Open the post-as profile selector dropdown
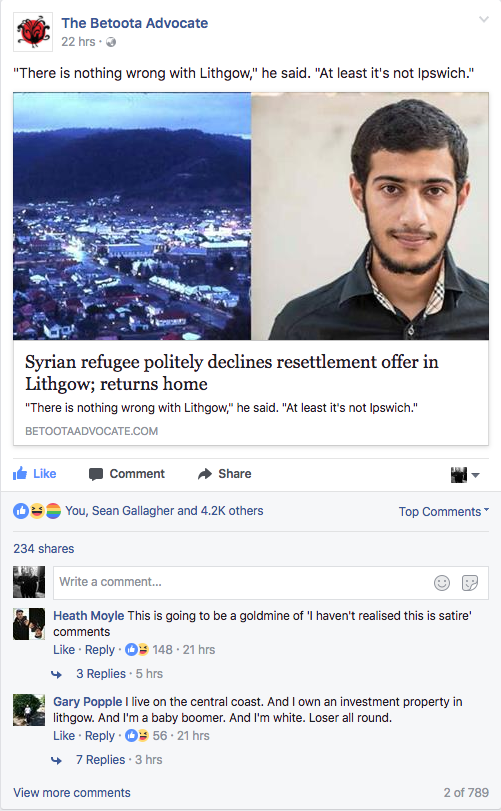The image size is (501, 811). 465,474
